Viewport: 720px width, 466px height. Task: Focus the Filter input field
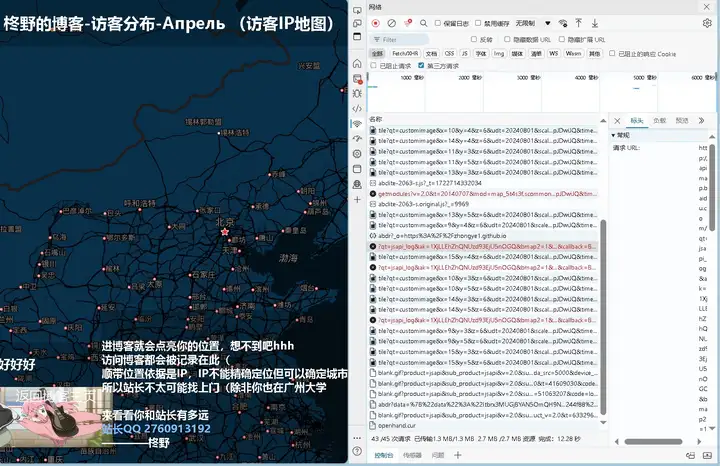(x=399, y=39)
